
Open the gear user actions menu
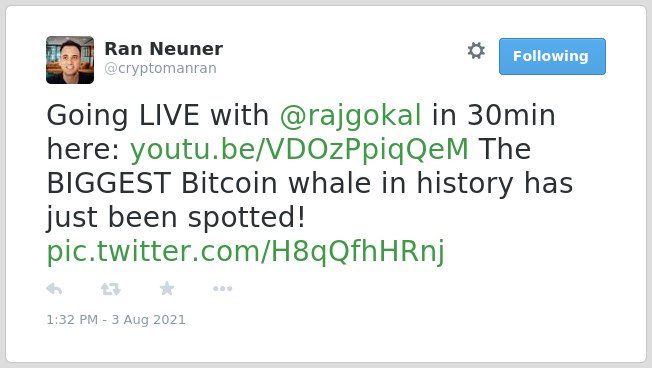476,51
